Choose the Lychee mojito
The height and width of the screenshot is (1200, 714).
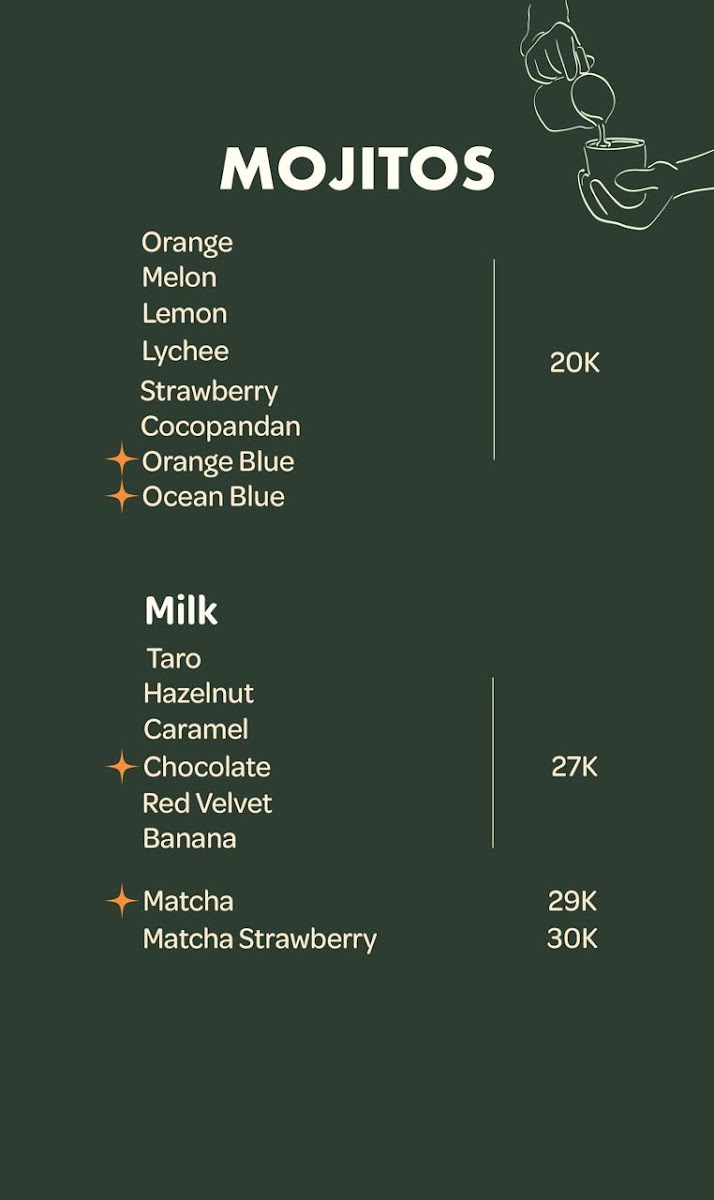click(185, 351)
